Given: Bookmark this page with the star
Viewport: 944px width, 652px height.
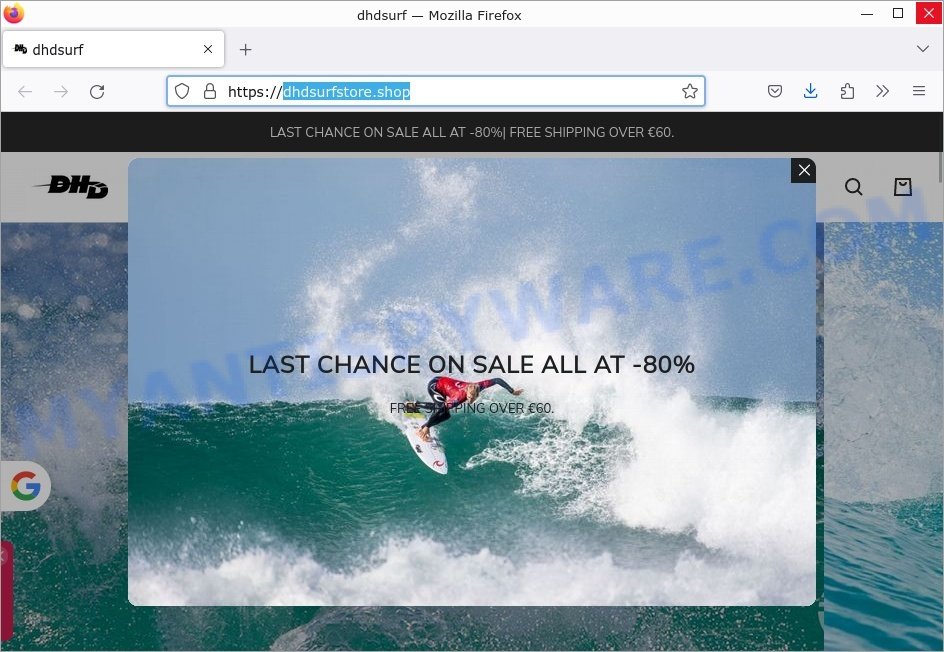Looking at the screenshot, I should point(689,91).
